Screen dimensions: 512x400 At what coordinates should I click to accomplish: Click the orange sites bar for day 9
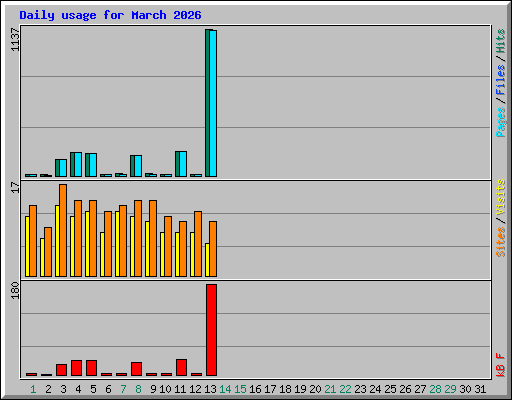click(153, 238)
